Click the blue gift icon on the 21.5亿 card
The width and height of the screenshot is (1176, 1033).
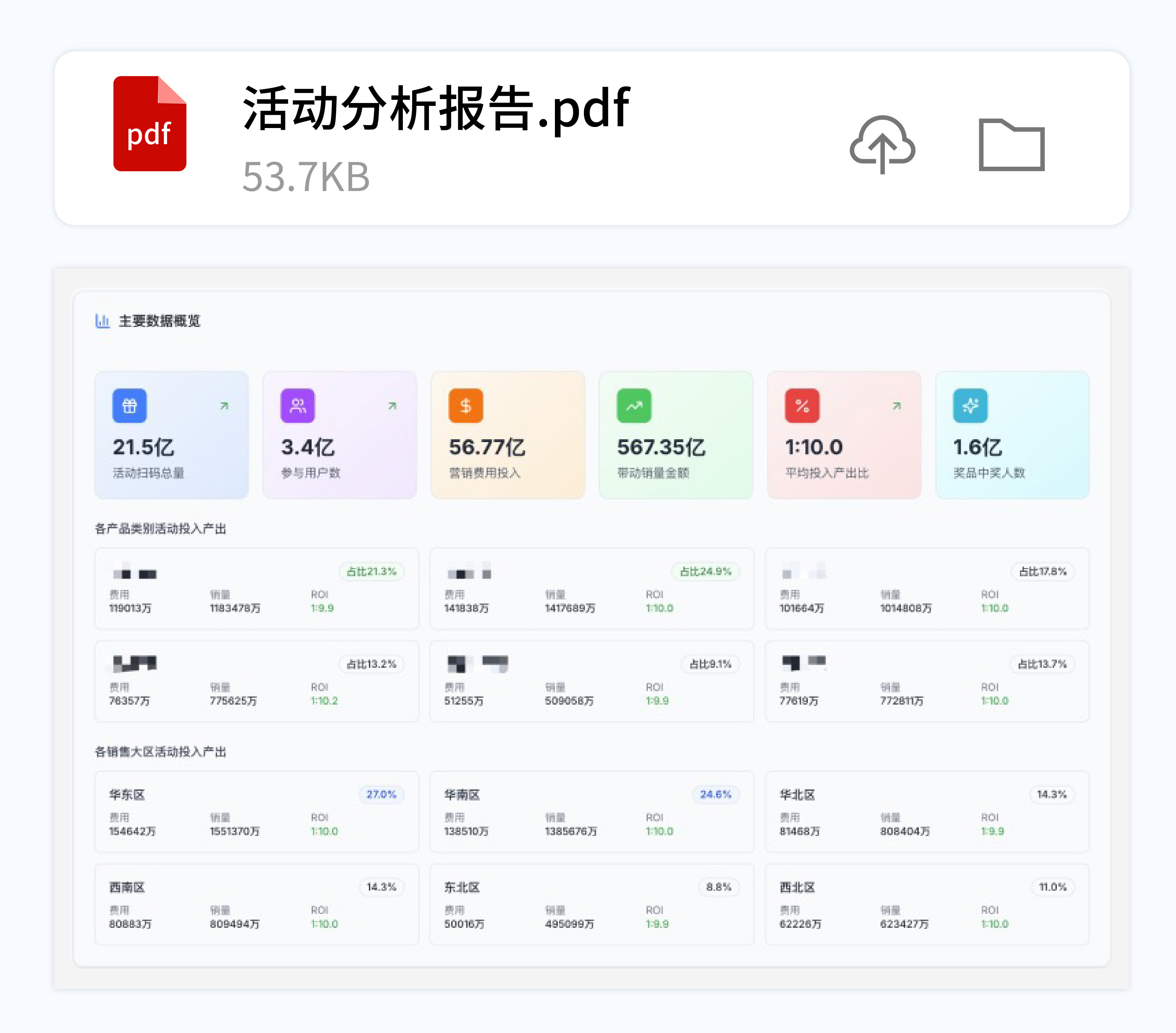(x=130, y=406)
